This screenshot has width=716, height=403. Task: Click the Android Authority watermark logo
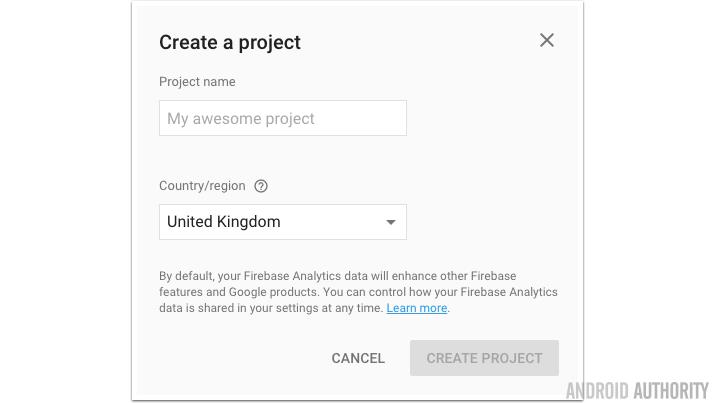[x=637, y=390]
